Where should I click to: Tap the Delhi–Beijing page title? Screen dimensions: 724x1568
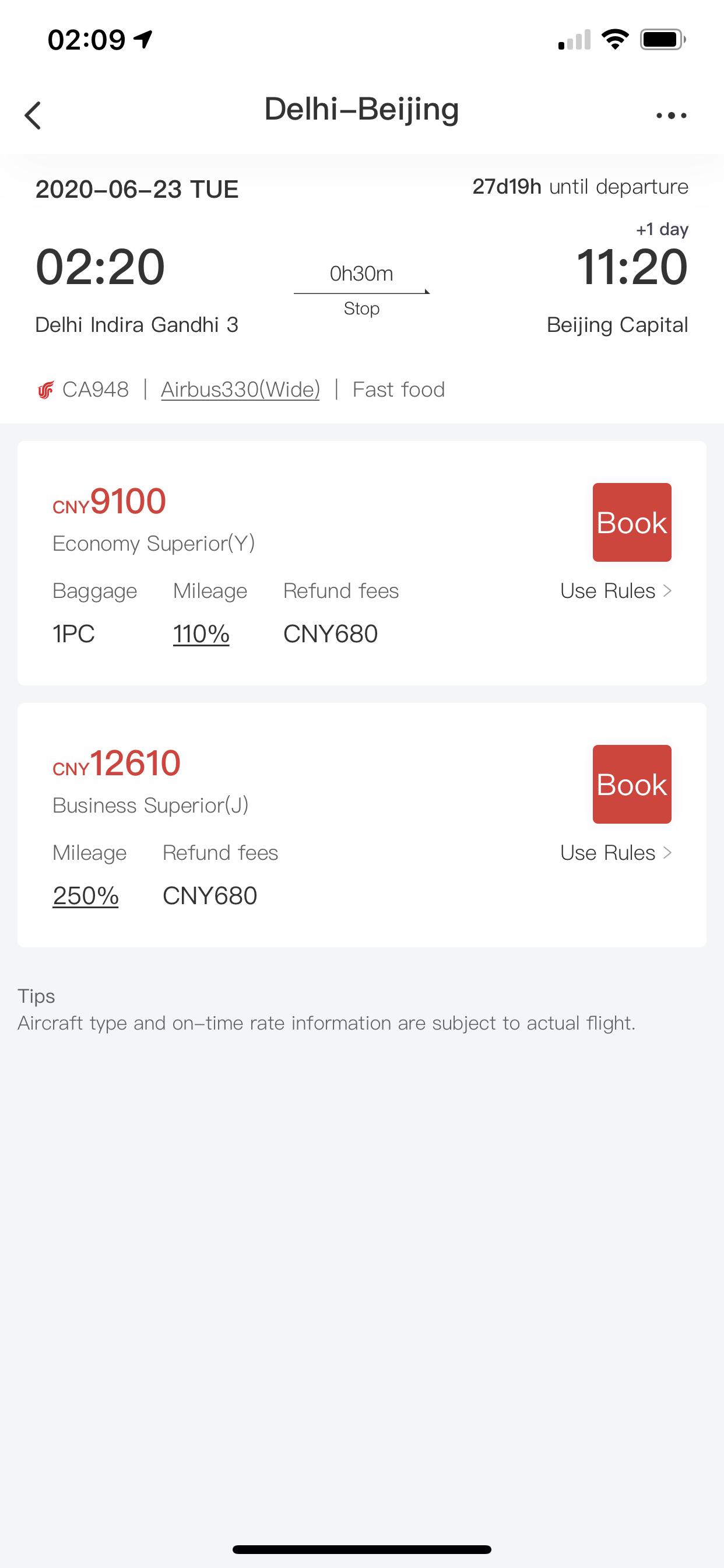(362, 110)
